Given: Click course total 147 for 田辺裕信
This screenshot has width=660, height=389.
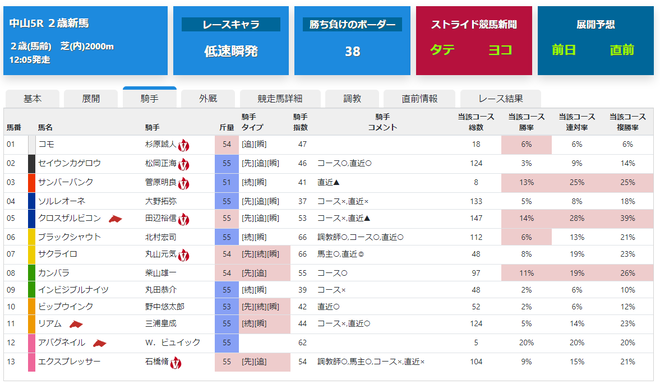Looking at the screenshot, I should tap(476, 218).
